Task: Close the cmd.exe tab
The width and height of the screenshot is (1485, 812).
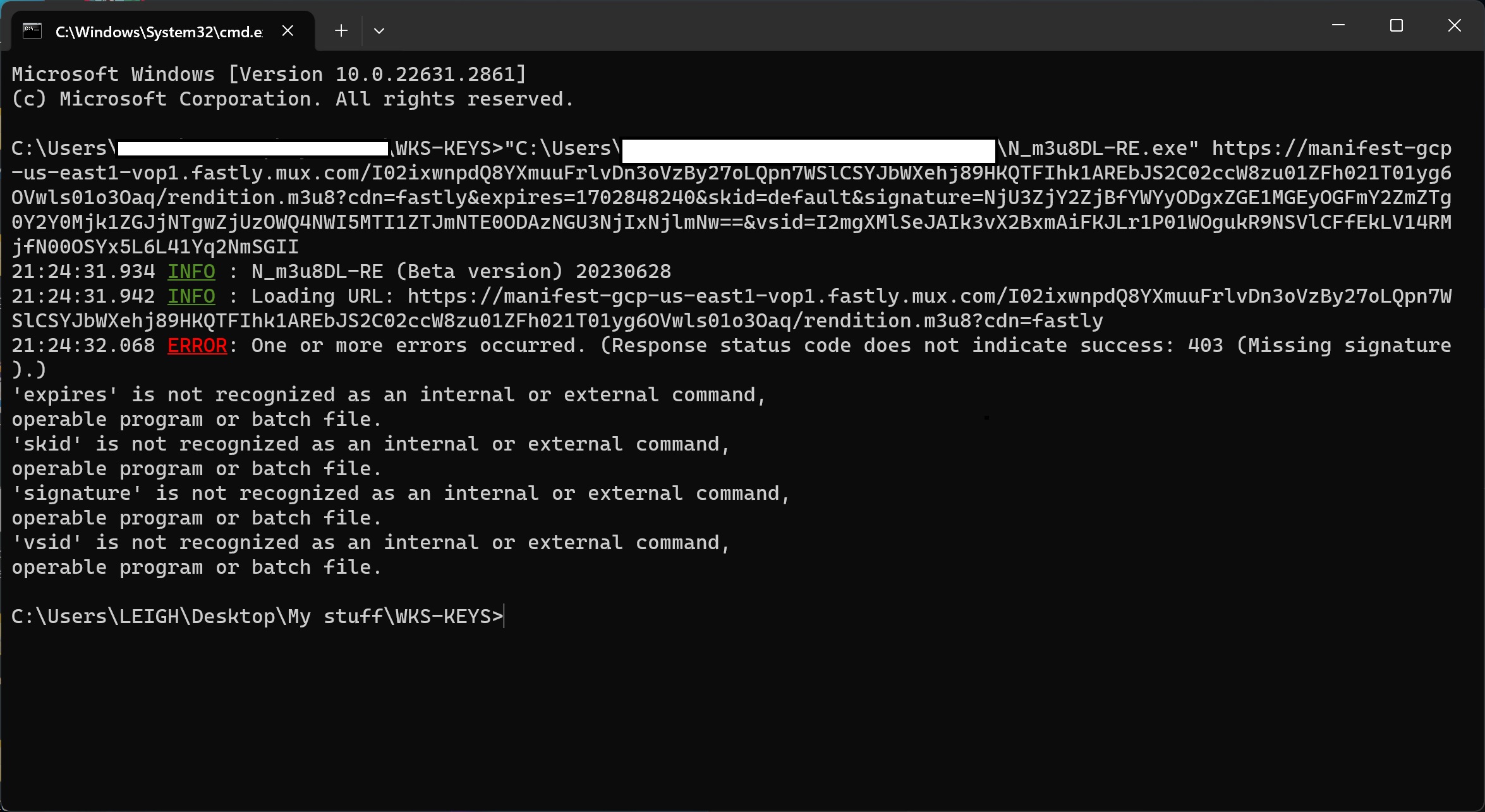Action: click(x=288, y=31)
